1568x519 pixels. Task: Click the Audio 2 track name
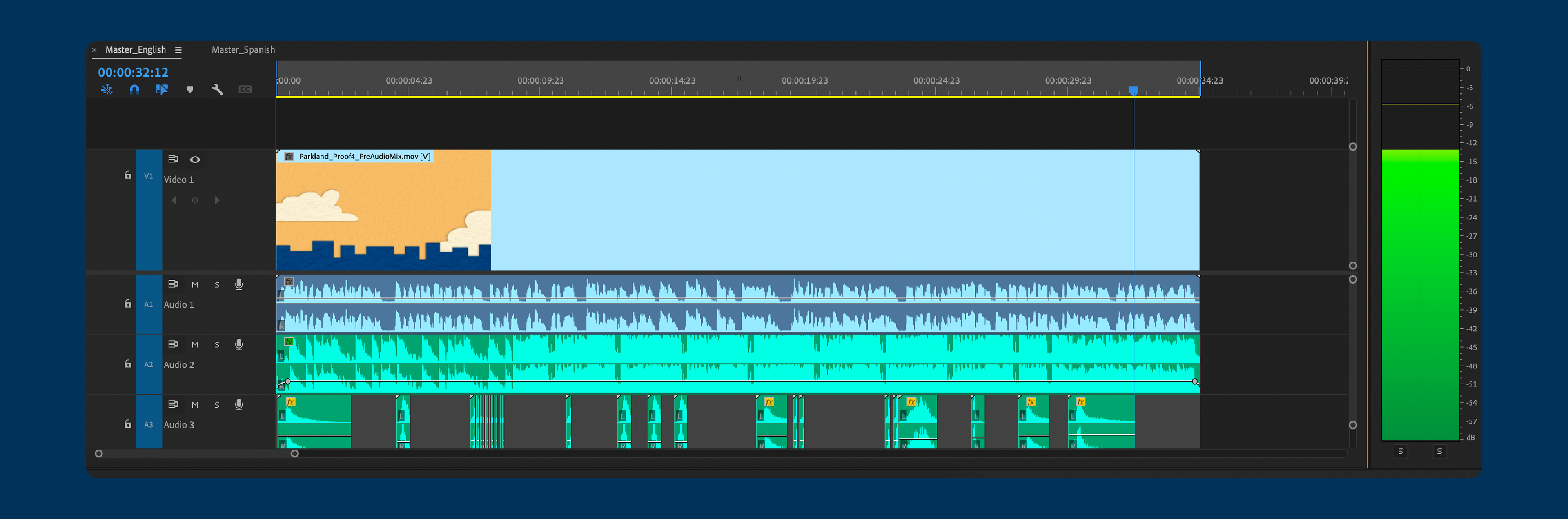[x=179, y=365]
